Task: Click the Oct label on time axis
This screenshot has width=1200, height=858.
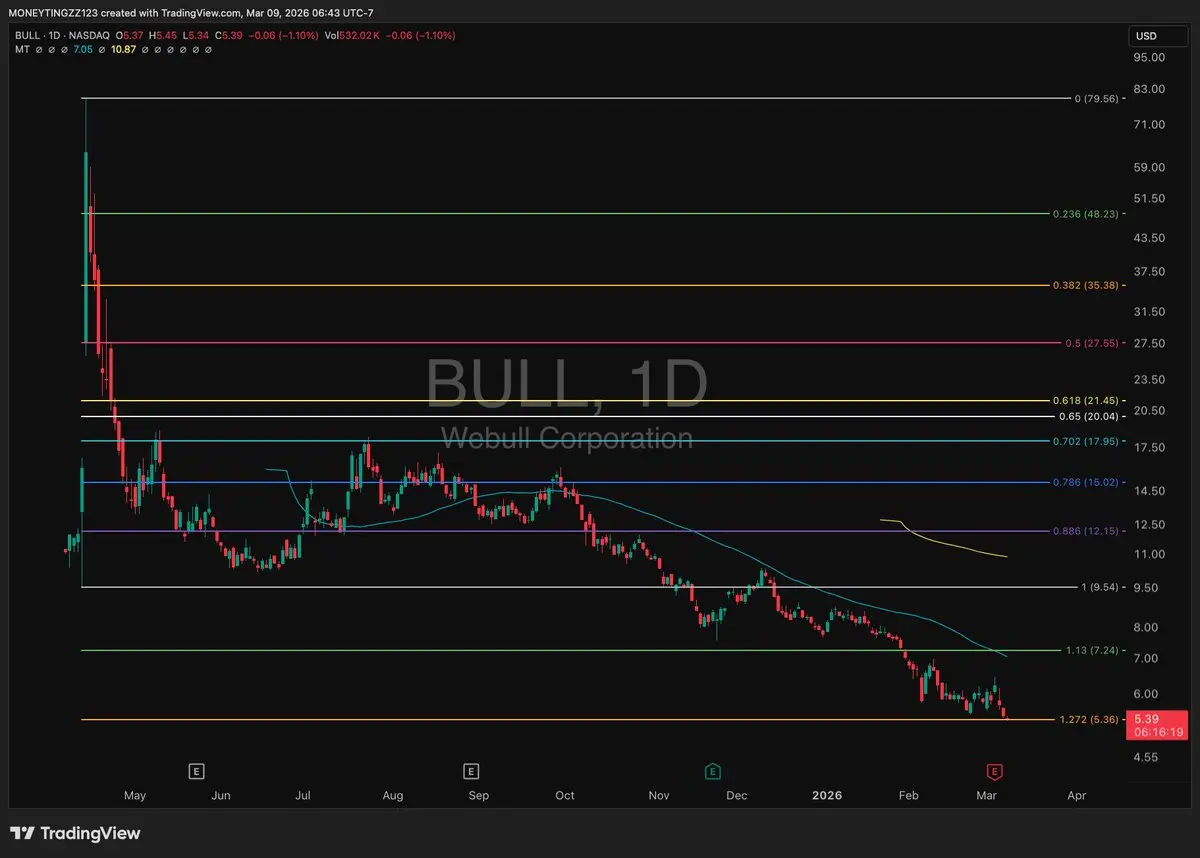Action: [565, 796]
